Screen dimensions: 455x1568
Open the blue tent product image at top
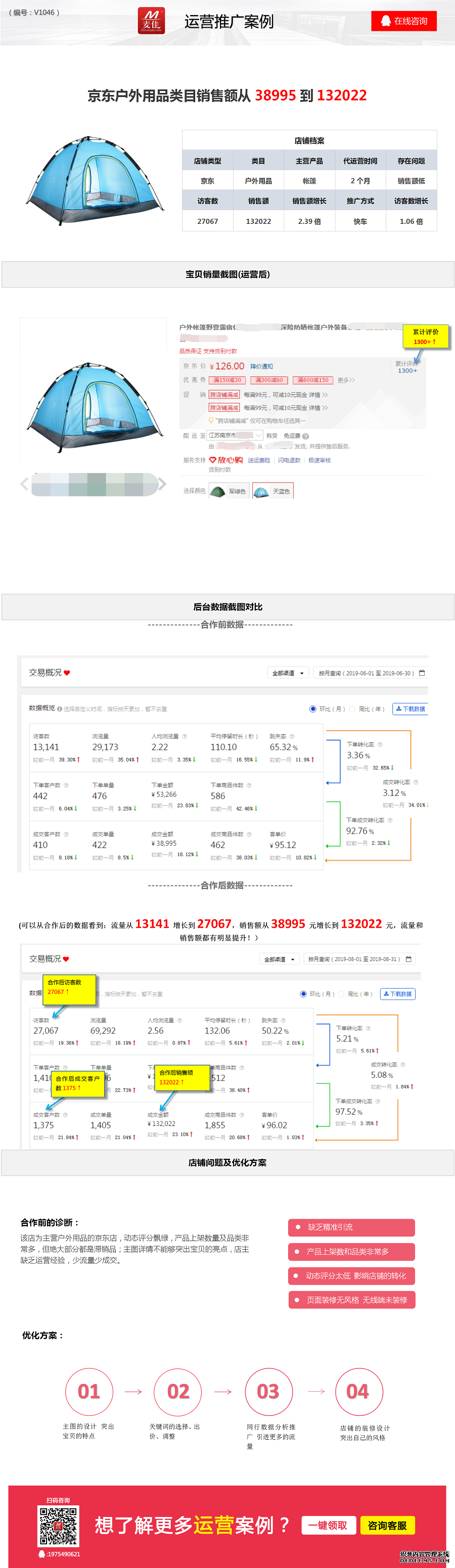(95, 180)
